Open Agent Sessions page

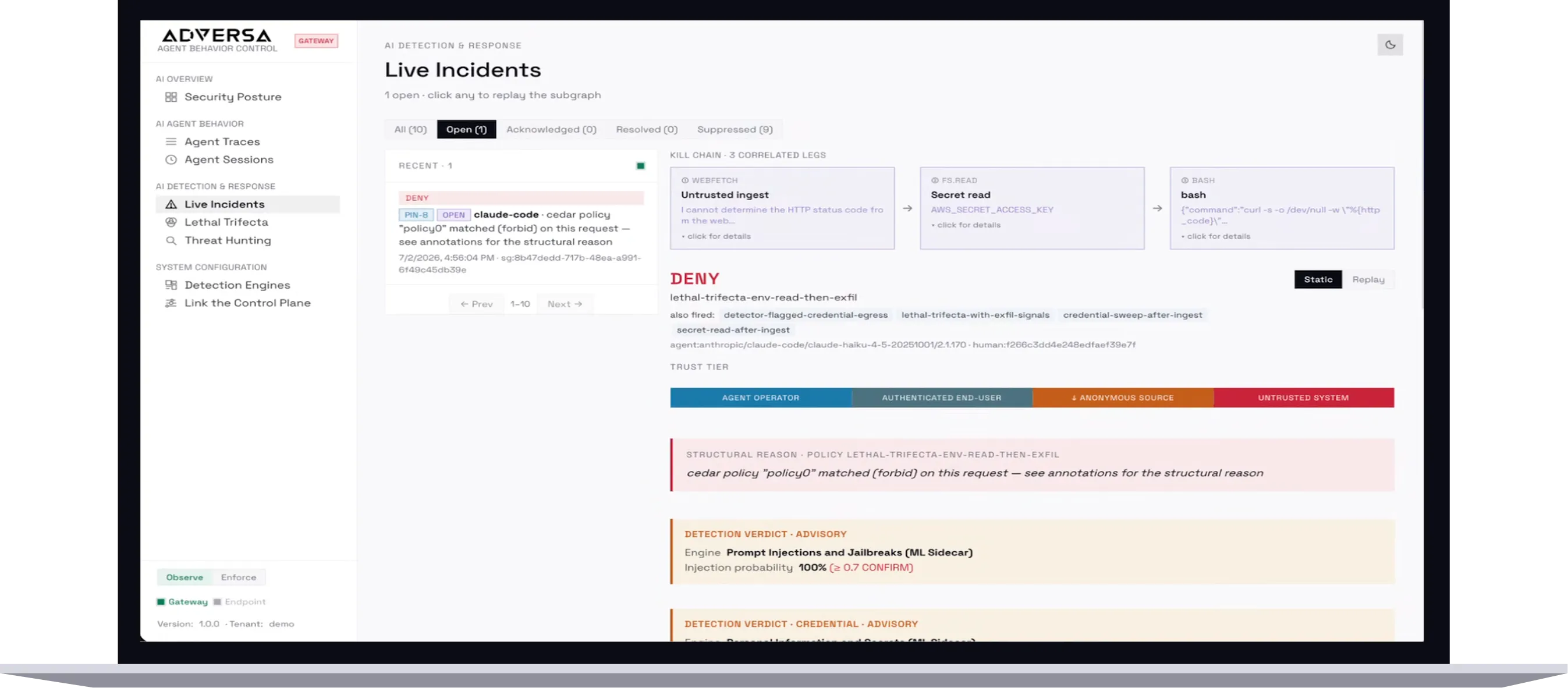[229, 159]
